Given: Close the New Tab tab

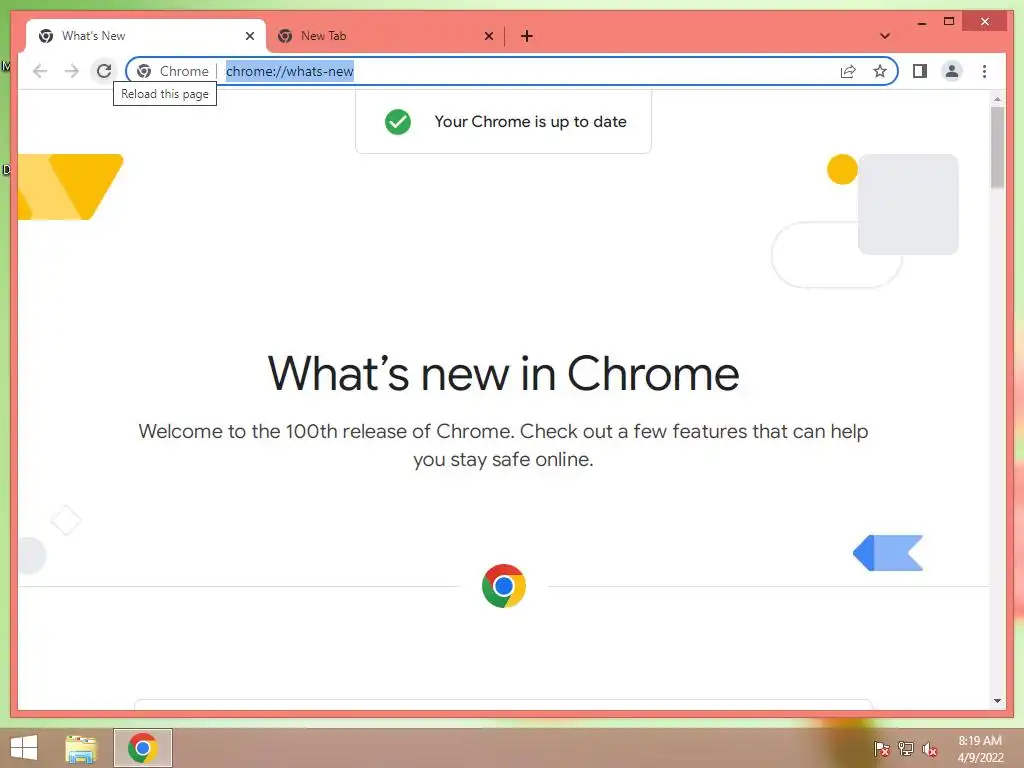Looking at the screenshot, I should point(488,36).
